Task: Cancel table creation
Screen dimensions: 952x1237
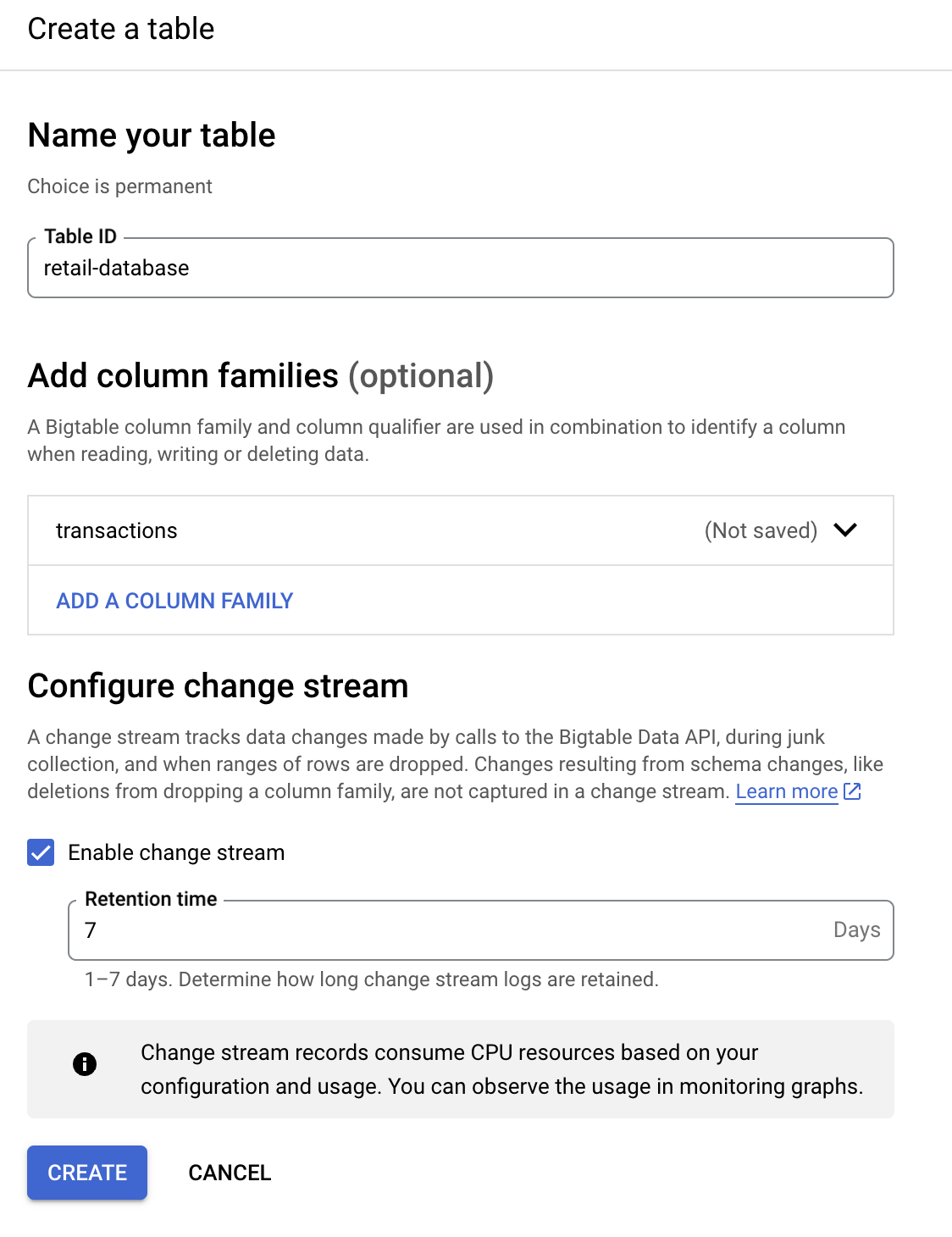Action: tap(229, 1173)
